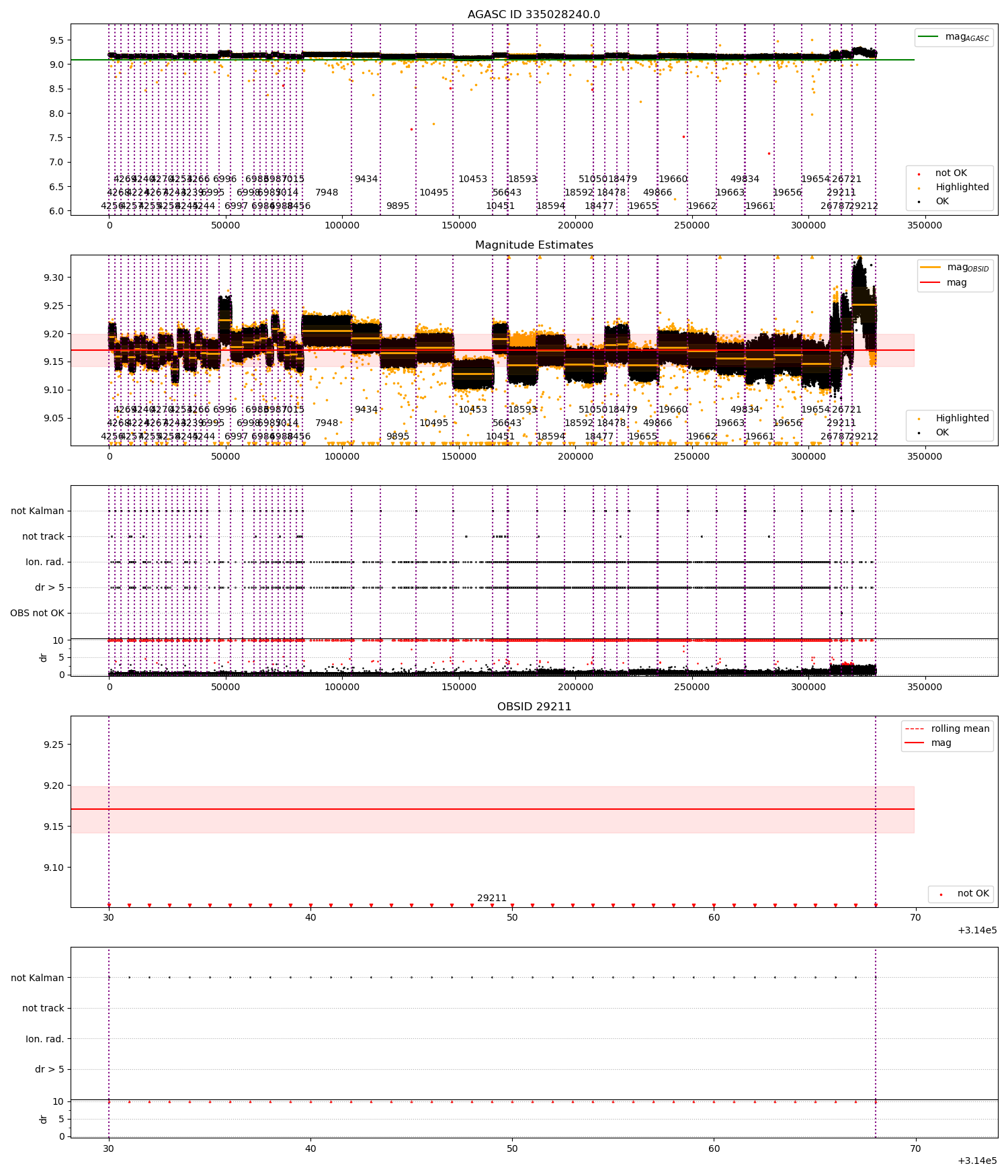Screen dimensions: 1008x1176
Task: Click OBSID label 9434 in Magnitude Estimates plot
Action: click(x=366, y=410)
